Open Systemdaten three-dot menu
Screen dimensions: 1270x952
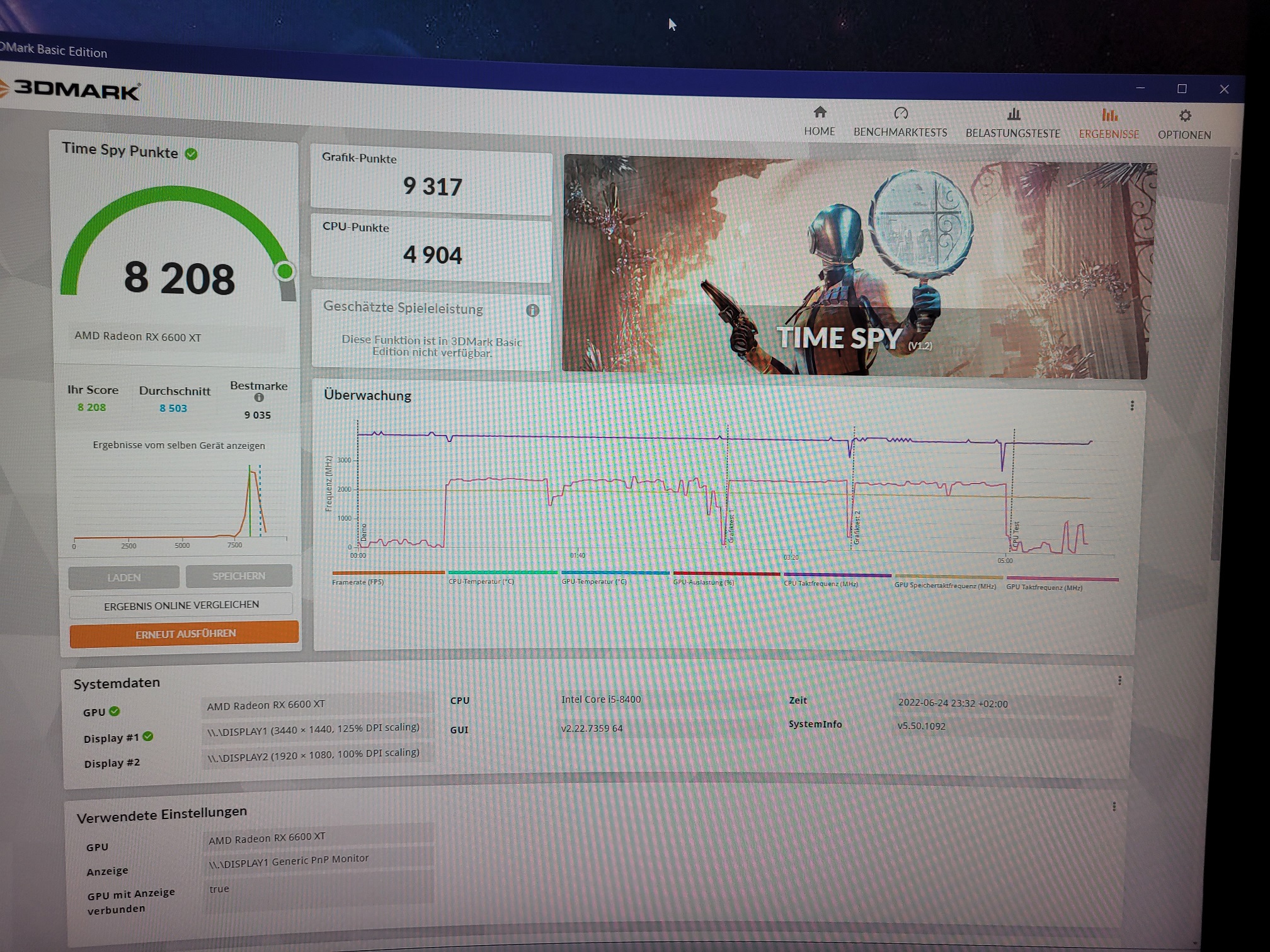[x=1119, y=681]
